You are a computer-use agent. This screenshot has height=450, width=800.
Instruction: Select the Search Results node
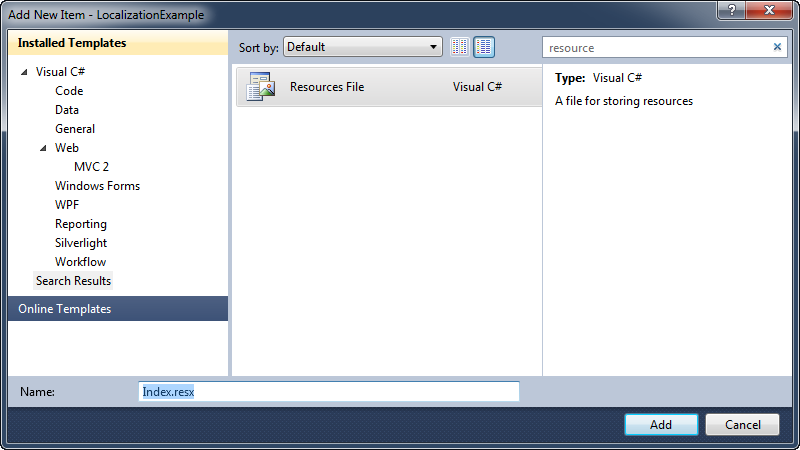click(x=73, y=281)
